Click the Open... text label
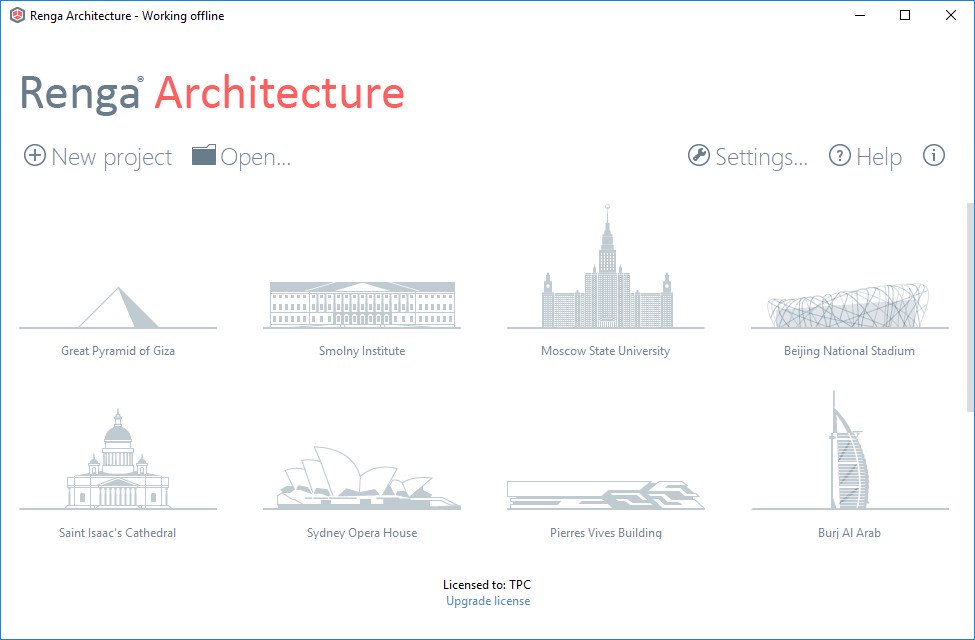 tap(256, 157)
